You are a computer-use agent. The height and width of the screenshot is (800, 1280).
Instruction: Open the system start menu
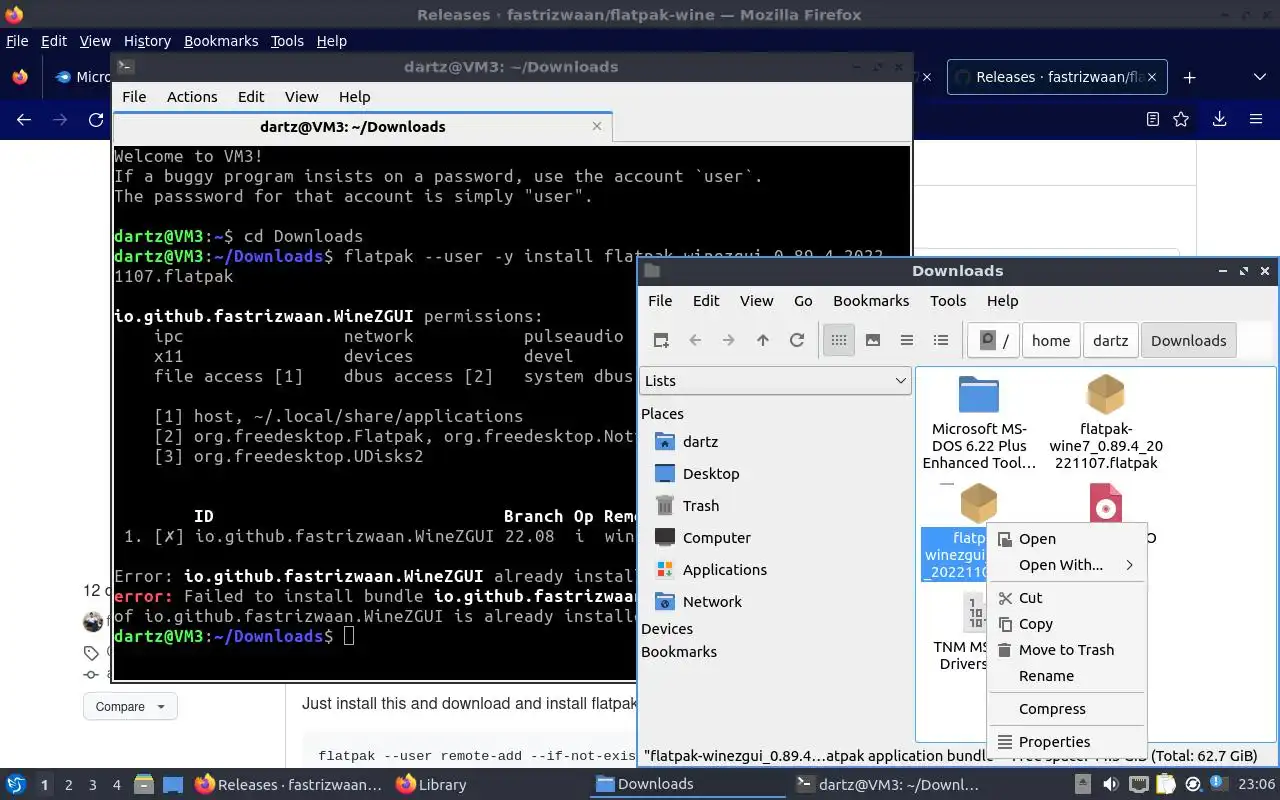coord(16,785)
